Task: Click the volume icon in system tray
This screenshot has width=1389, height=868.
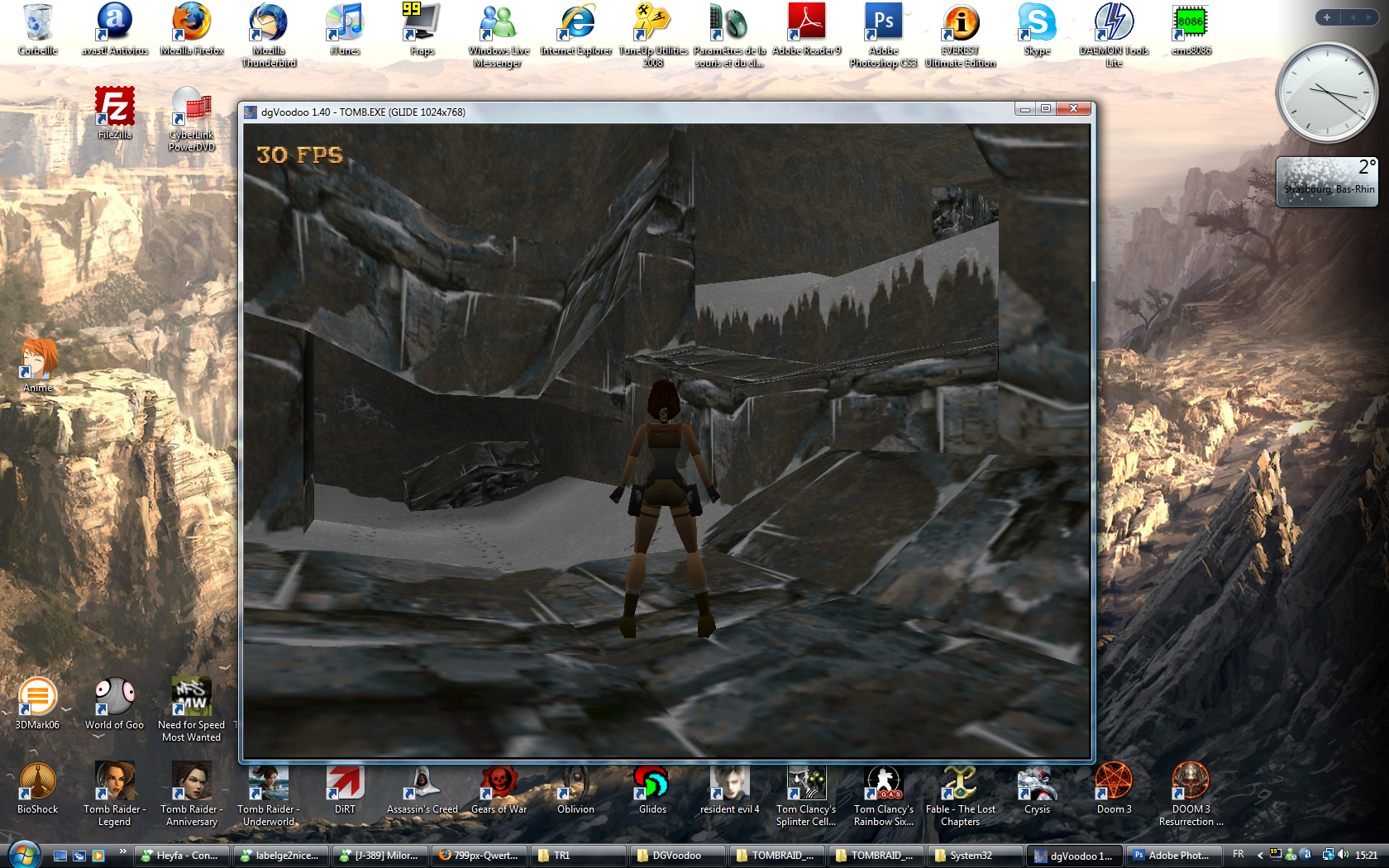Action: click(1343, 856)
